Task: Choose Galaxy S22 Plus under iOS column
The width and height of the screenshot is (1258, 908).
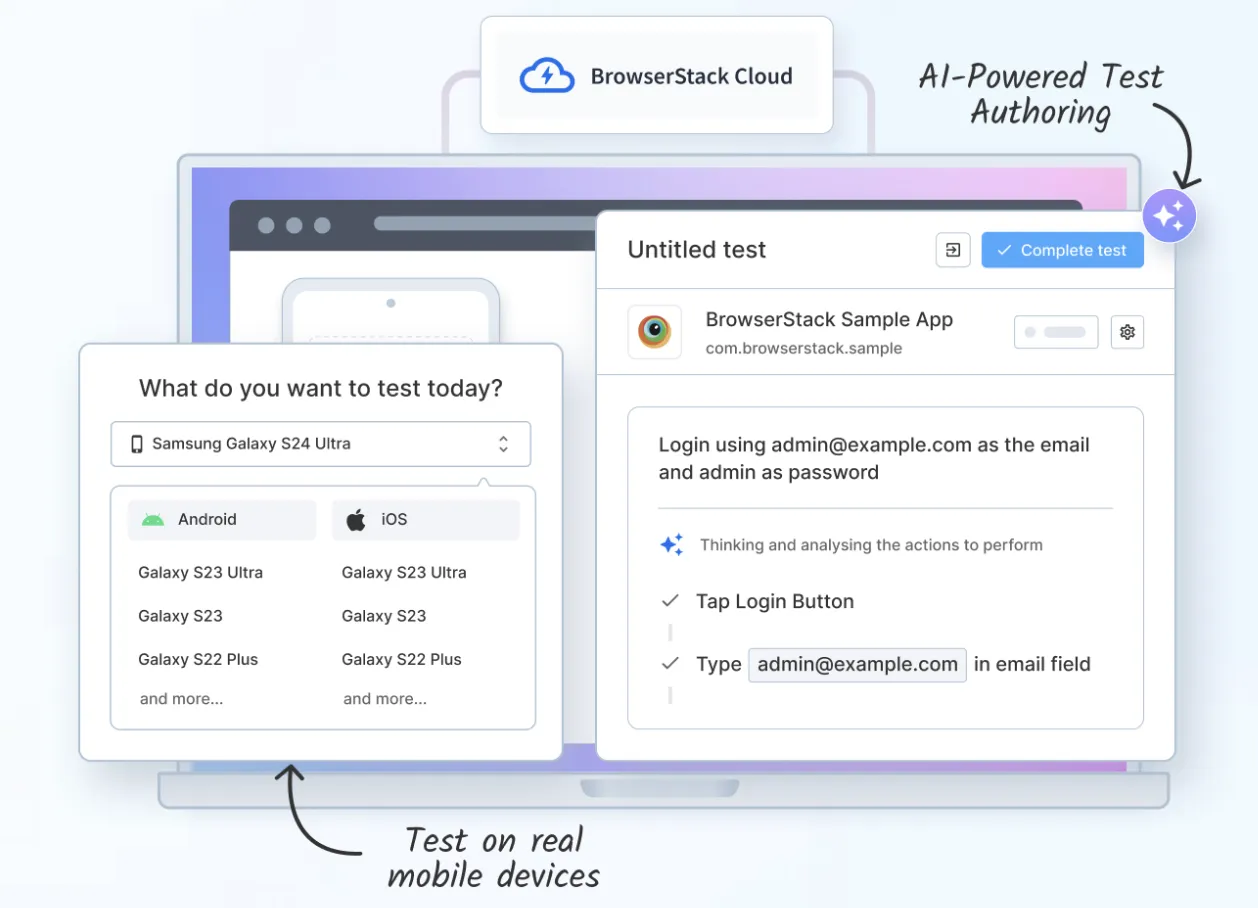Action: pos(402,659)
